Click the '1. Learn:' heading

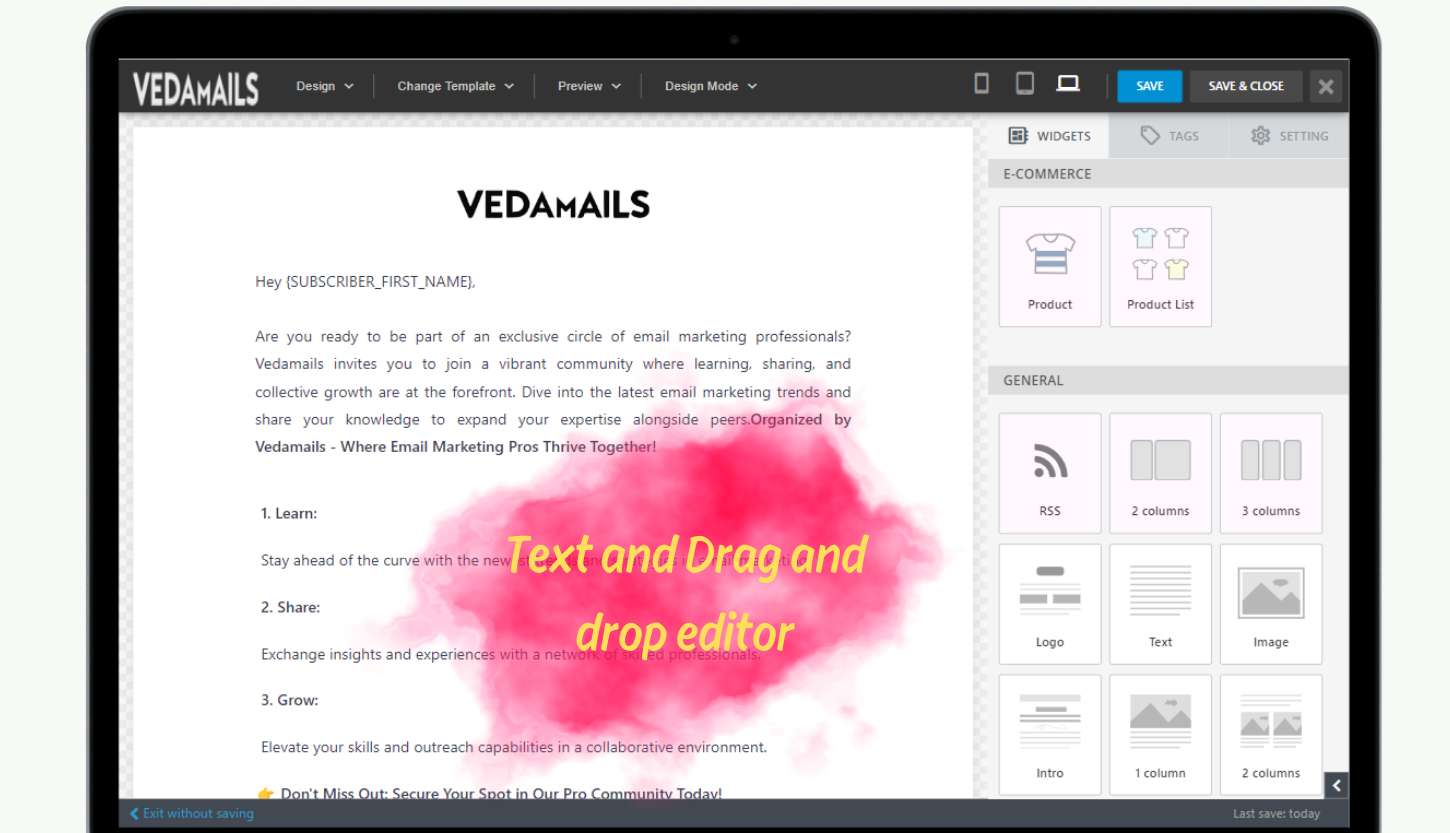point(289,513)
